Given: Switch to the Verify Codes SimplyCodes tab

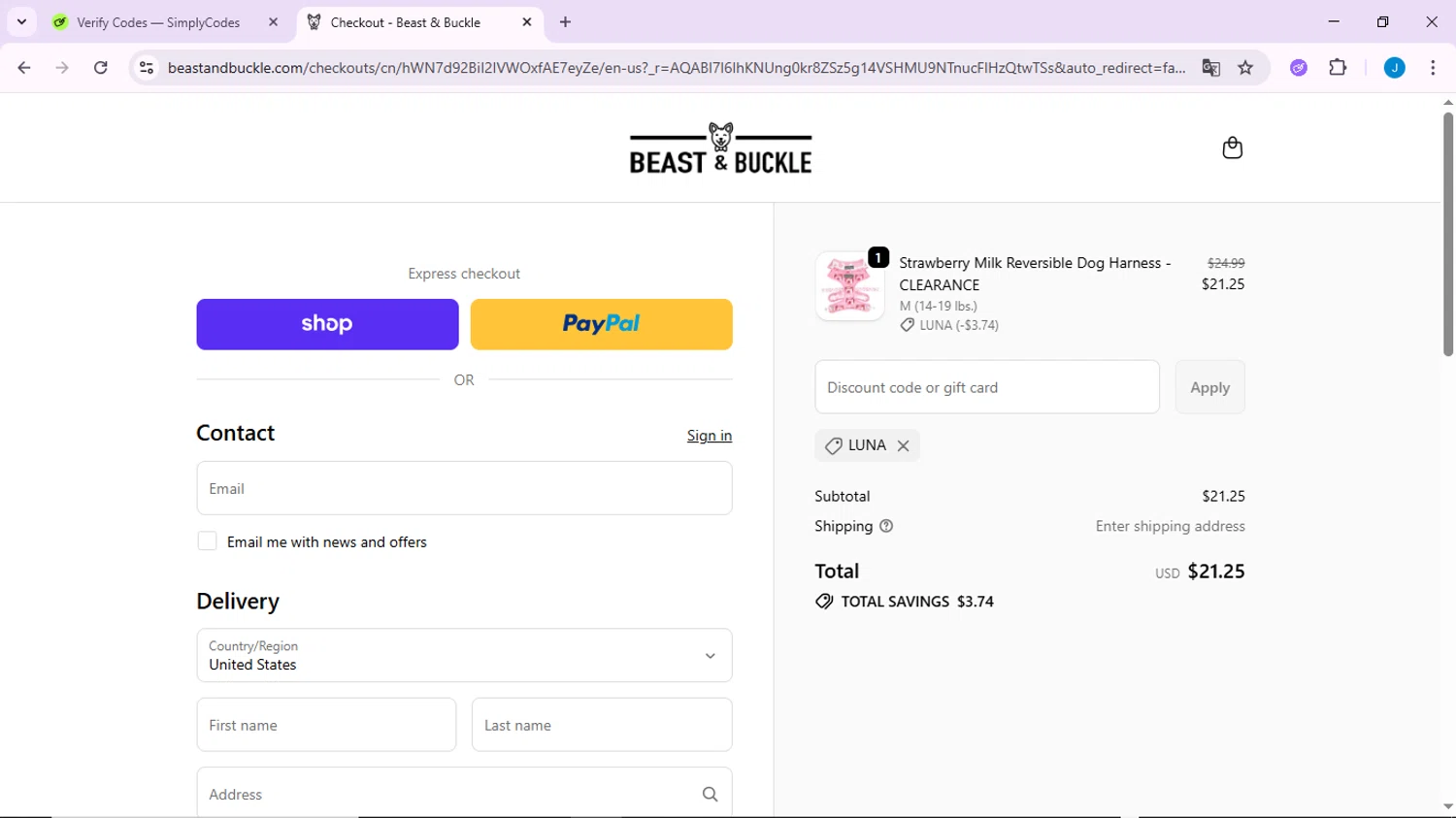Looking at the screenshot, I should [165, 22].
